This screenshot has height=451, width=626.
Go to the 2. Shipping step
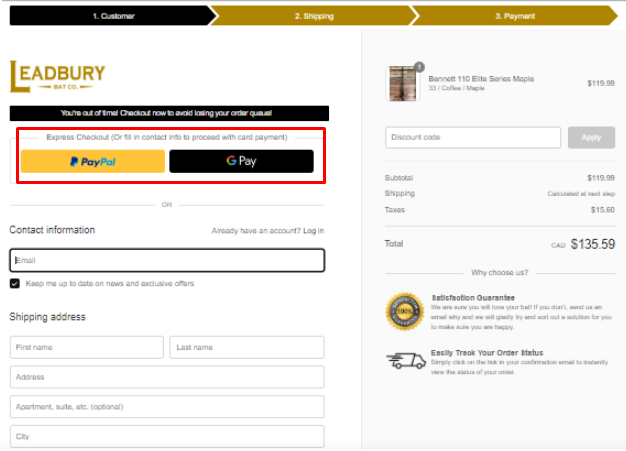[x=314, y=16]
